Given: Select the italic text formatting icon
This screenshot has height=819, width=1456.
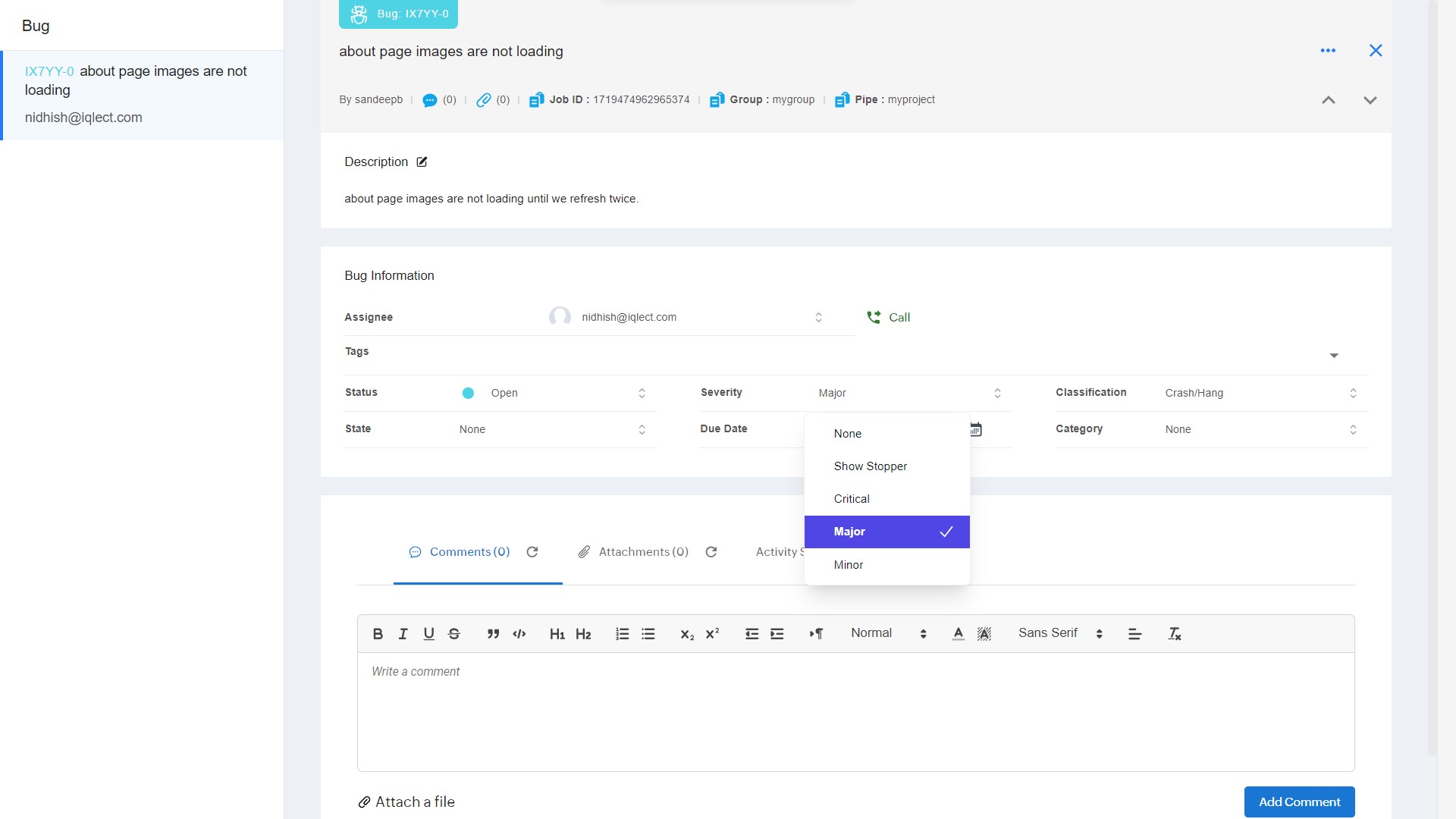Looking at the screenshot, I should (x=402, y=632).
